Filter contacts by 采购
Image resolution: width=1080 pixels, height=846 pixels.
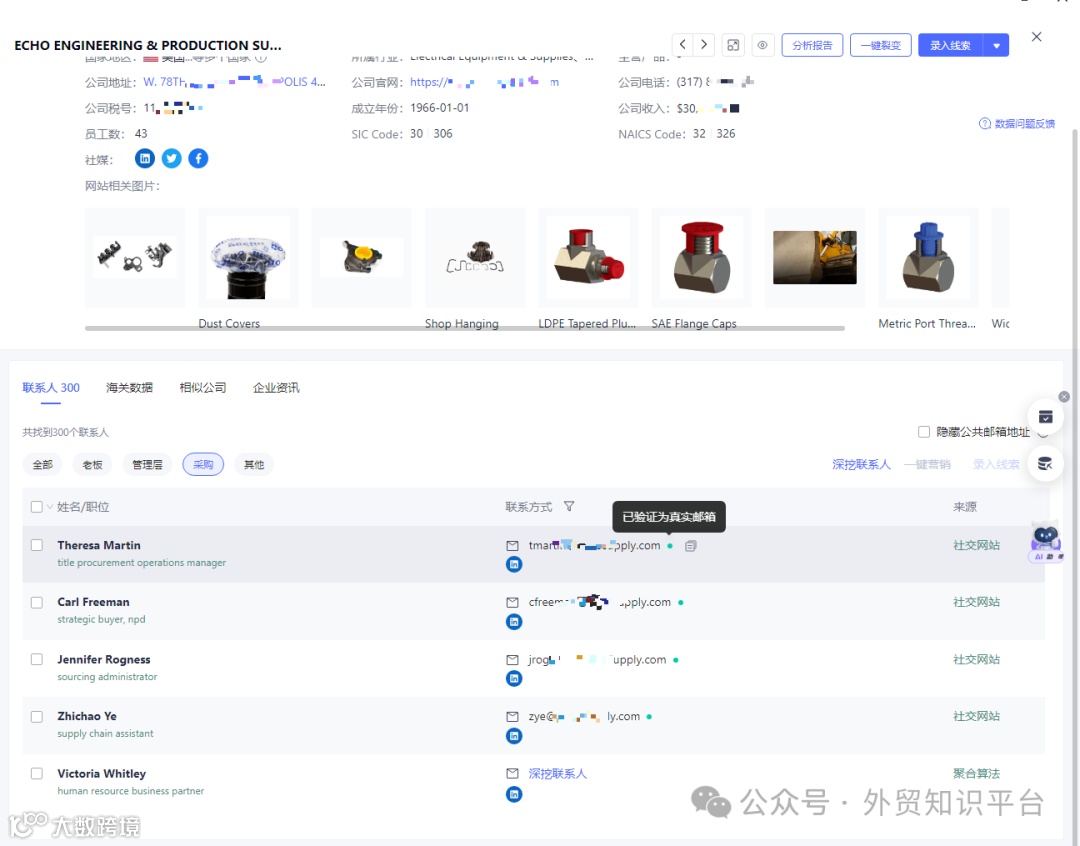coord(203,465)
